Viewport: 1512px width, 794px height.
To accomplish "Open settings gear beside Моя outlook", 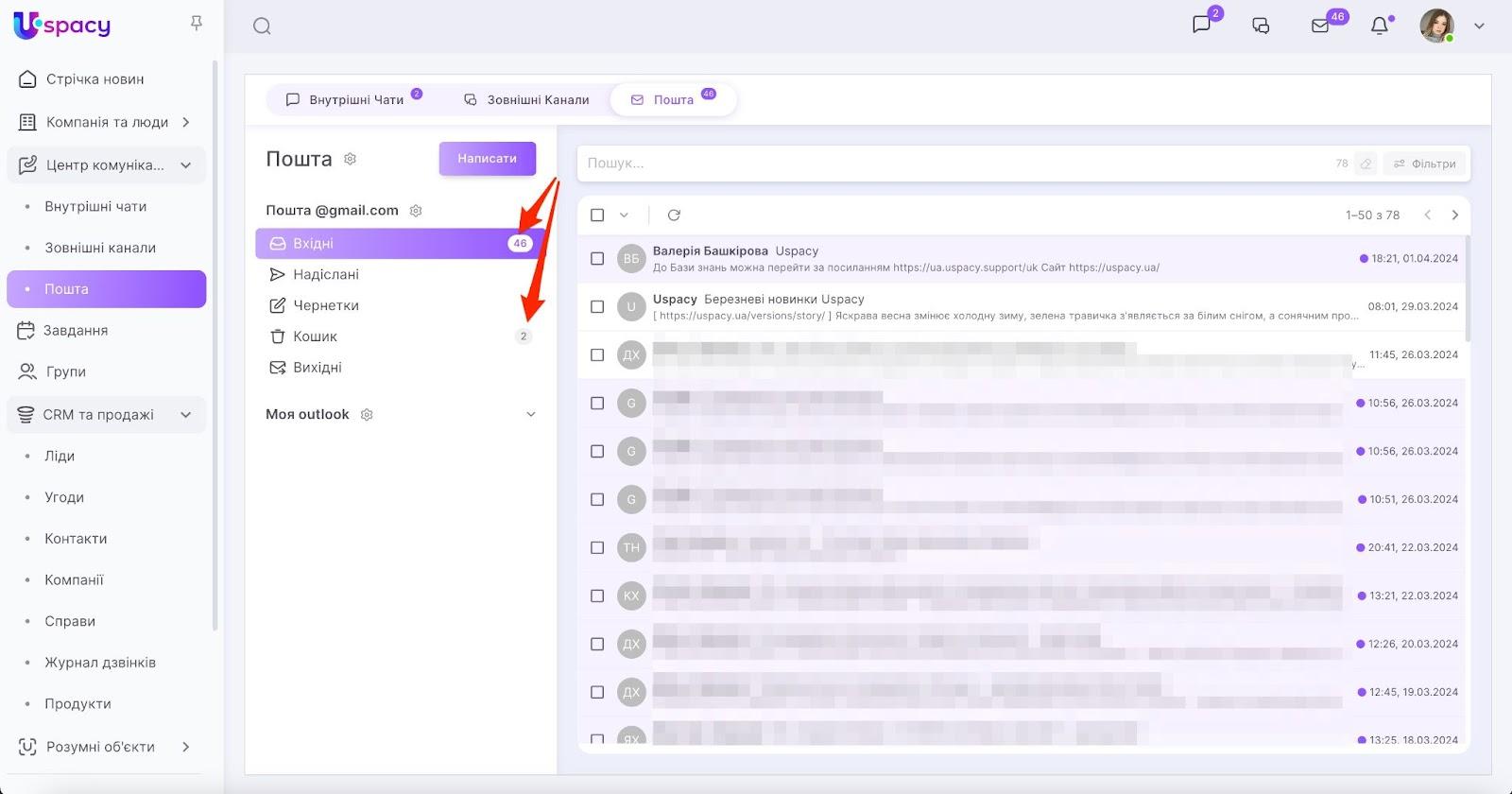I will coord(368,415).
